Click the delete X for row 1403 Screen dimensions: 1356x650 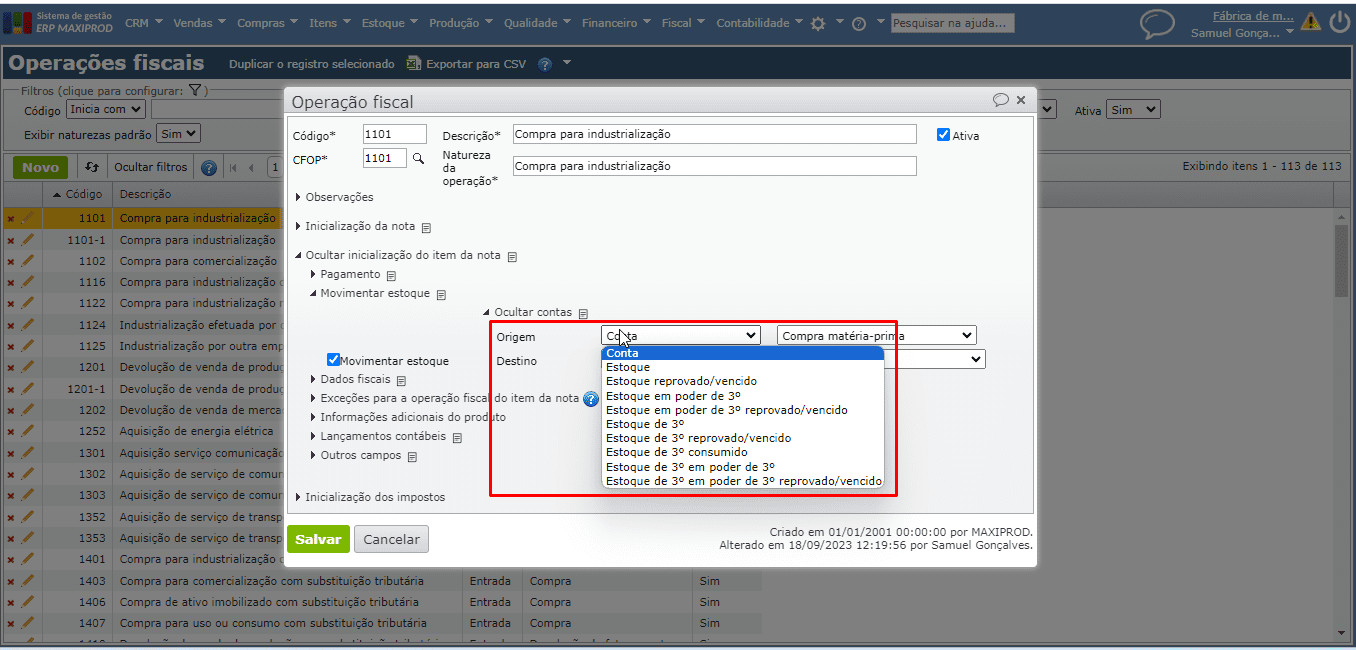point(10,581)
